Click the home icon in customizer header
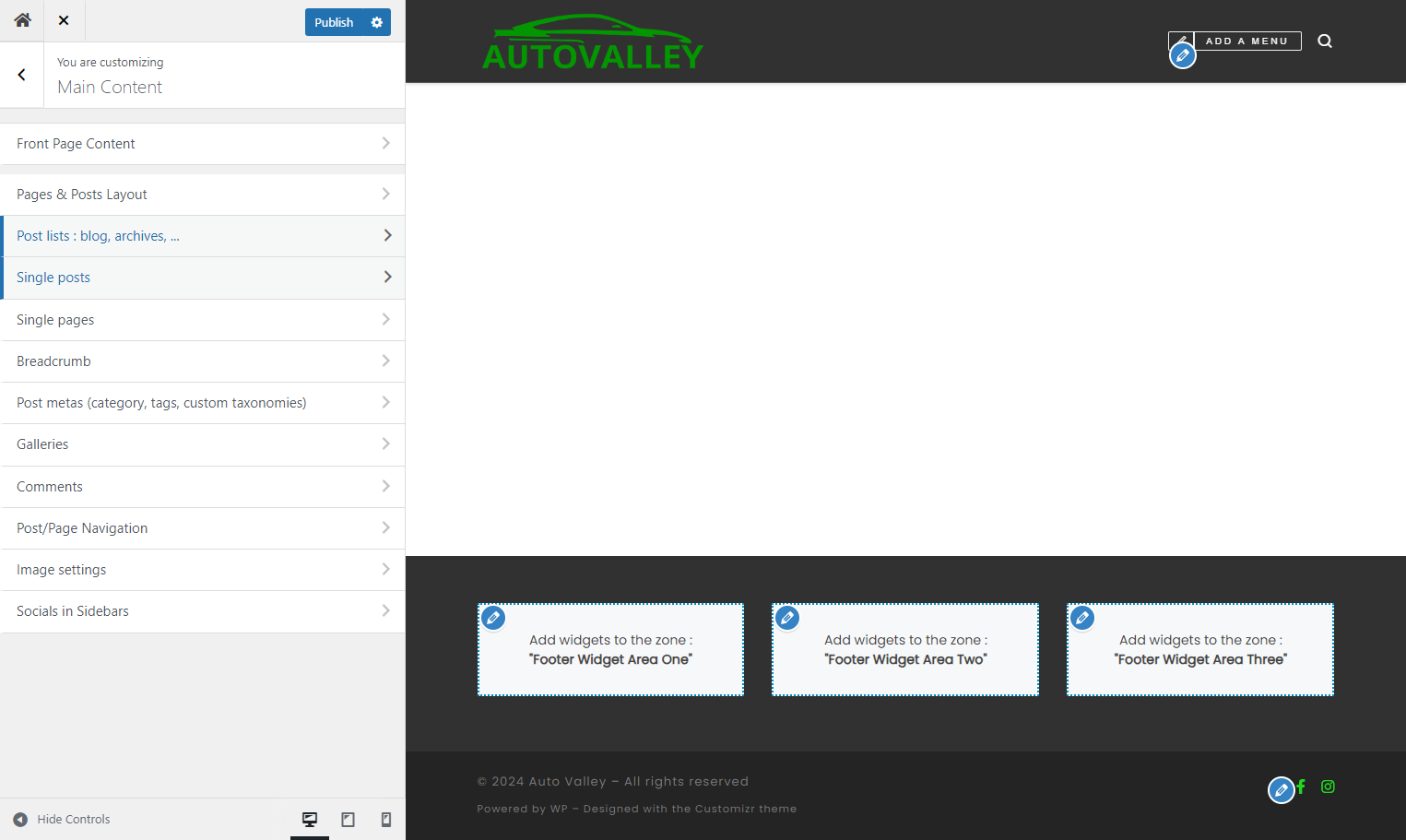This screenshot has height=840, width=1406. (22, 20)
